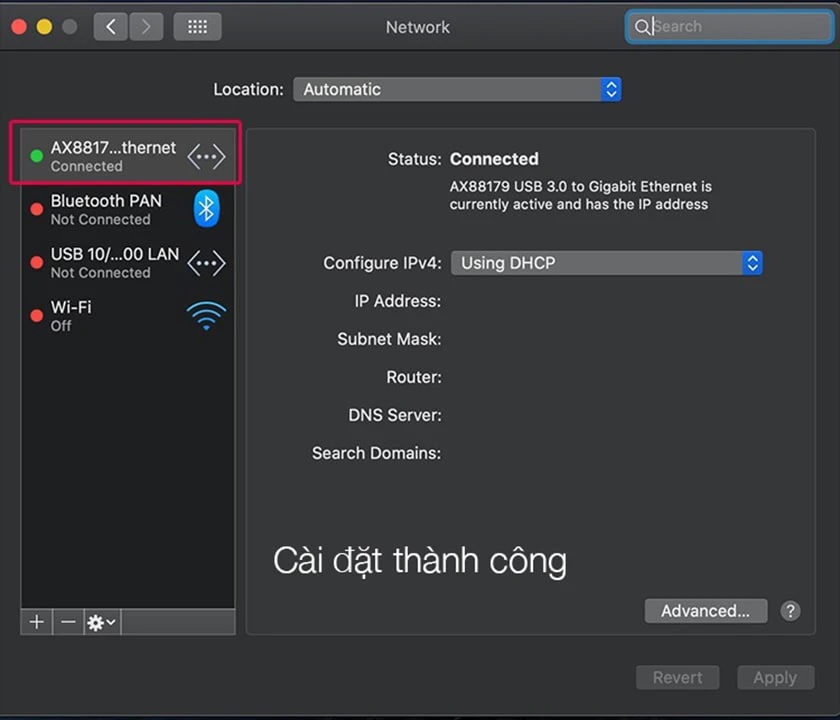Click the Bluetooth icon in the sidebar
The image size is (840, 720).
(206, 209)
